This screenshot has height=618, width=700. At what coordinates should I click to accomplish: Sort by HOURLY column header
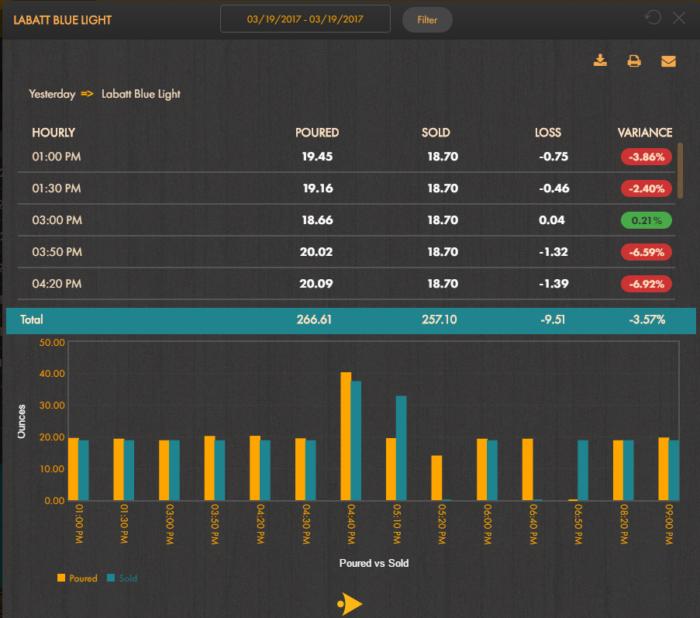(x=53, y=133)
